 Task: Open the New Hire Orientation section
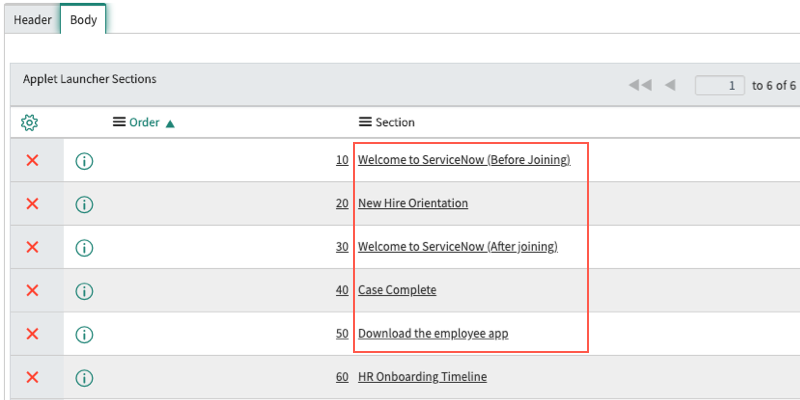point(413,204)
